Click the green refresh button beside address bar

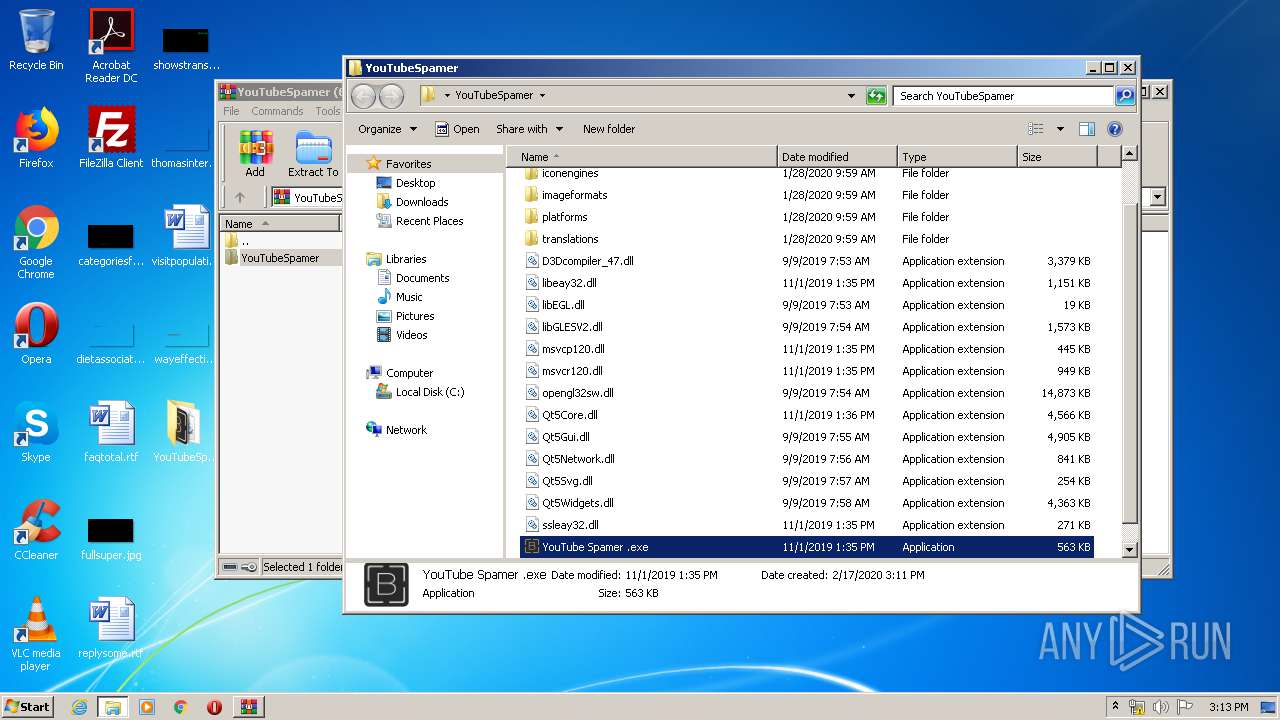point(876,96)
